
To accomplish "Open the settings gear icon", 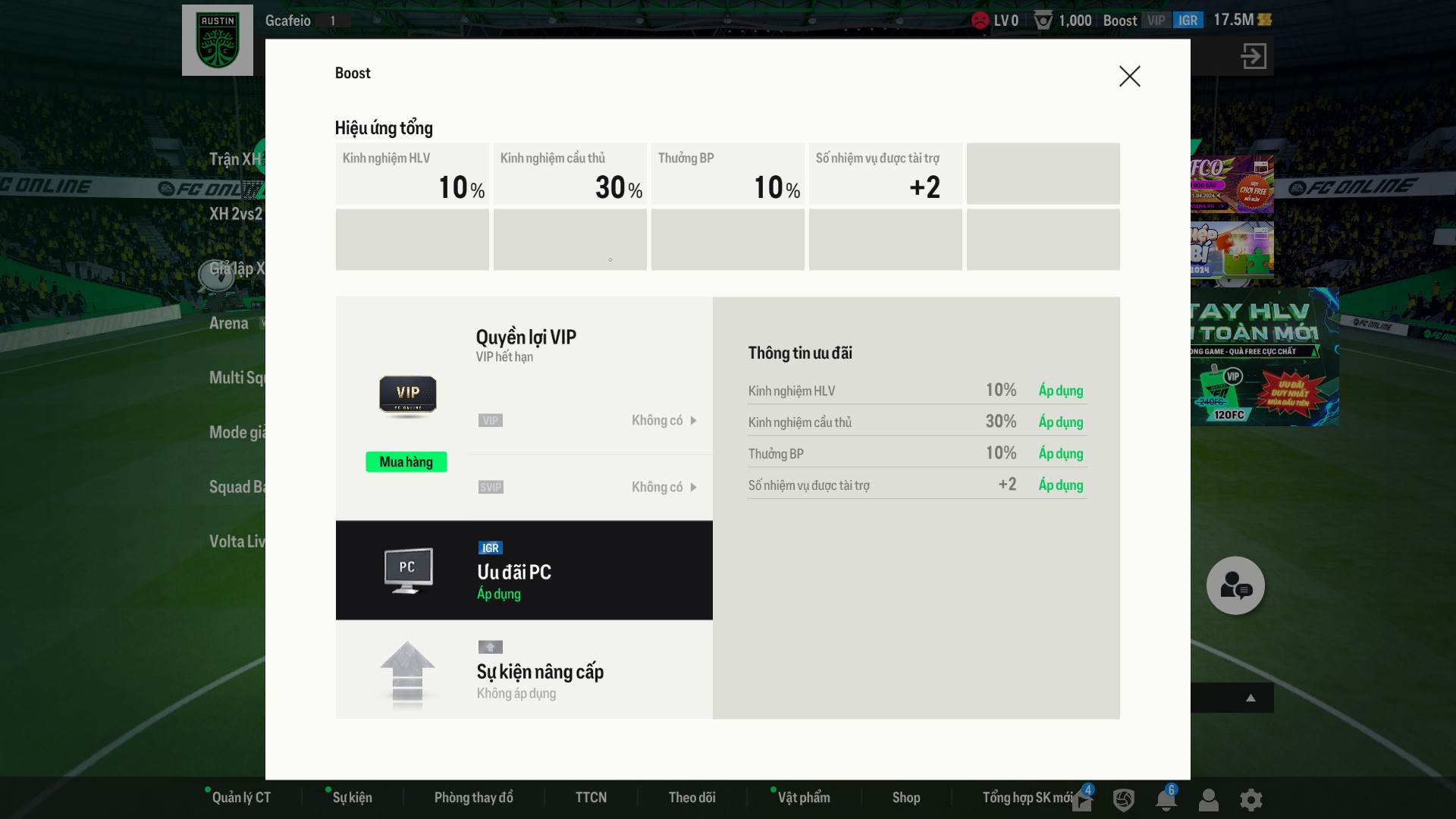I will pyautogui.click(x=1250, y=799).
